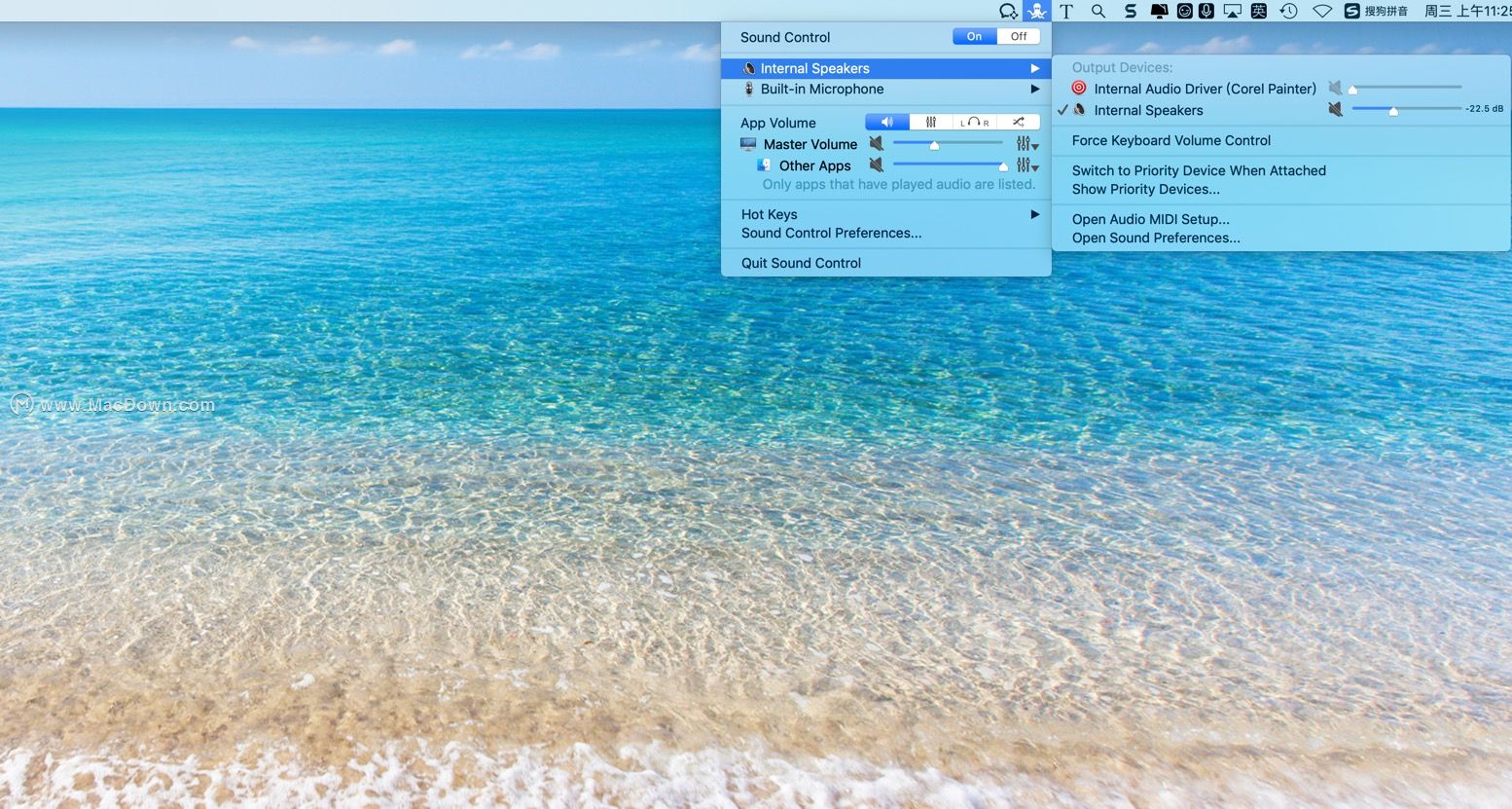The height and width of the screenshot is (809, 1512).
Task: Expand the Other Apps equalizer dropdown
Action: (1026, 165)
